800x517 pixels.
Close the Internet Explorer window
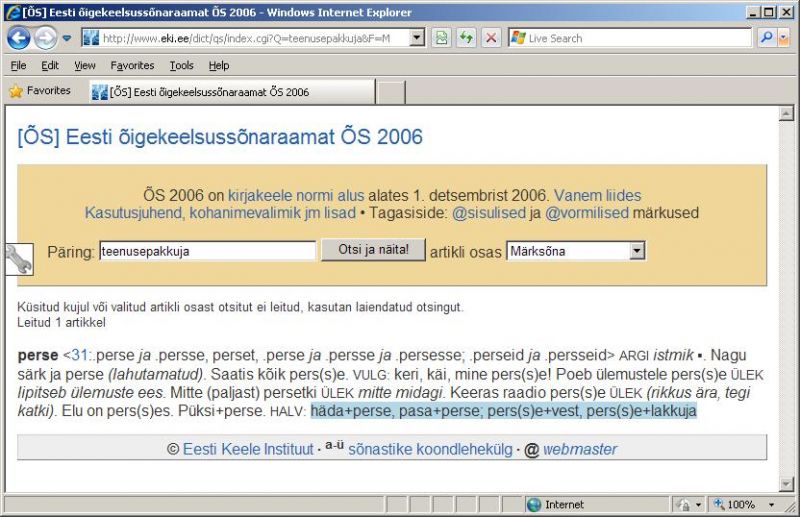(x=786, y=12)
